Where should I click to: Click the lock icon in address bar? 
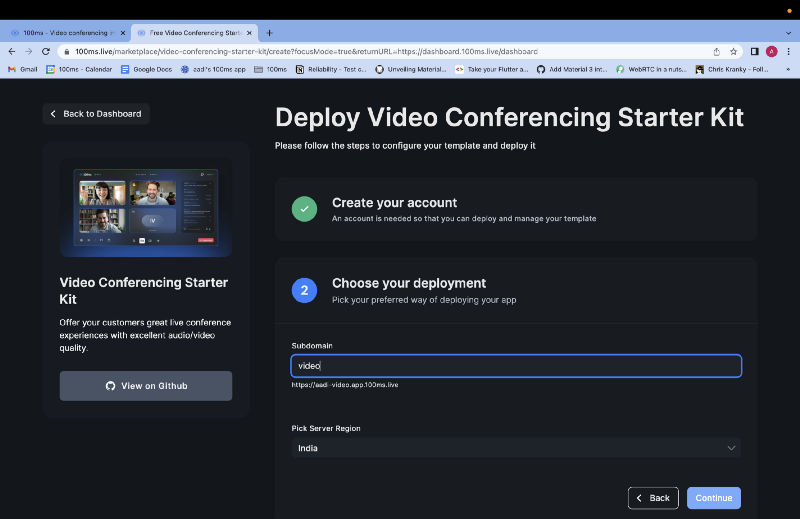(x=66, y=52)
